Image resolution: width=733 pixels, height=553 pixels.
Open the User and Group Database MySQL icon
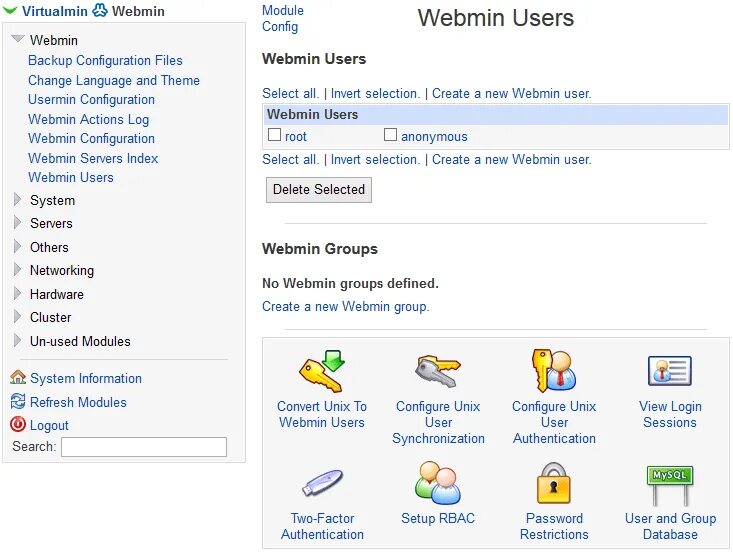[670, 486]
